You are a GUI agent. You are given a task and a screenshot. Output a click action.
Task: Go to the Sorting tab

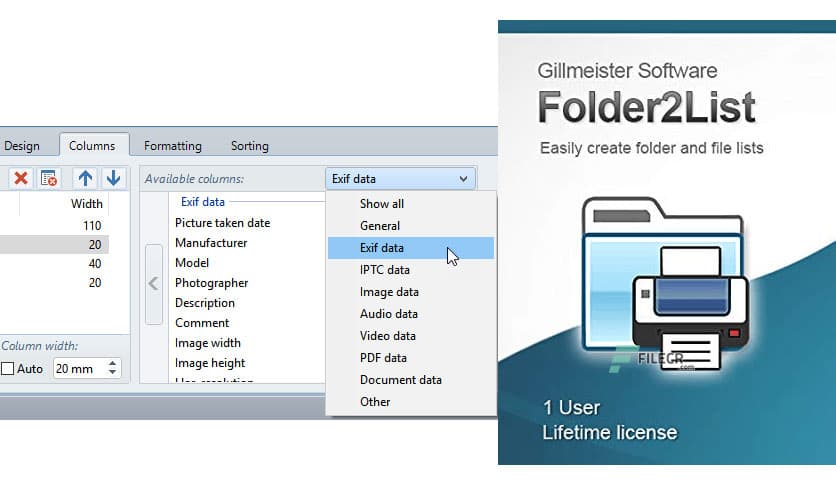[x=250, y=146]
